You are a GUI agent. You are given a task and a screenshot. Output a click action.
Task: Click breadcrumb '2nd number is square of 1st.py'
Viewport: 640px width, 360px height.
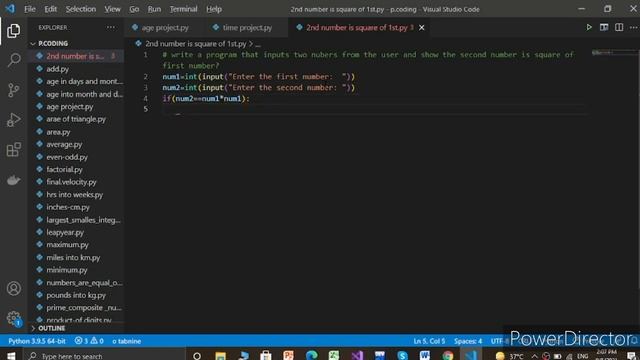coord(196,44)
